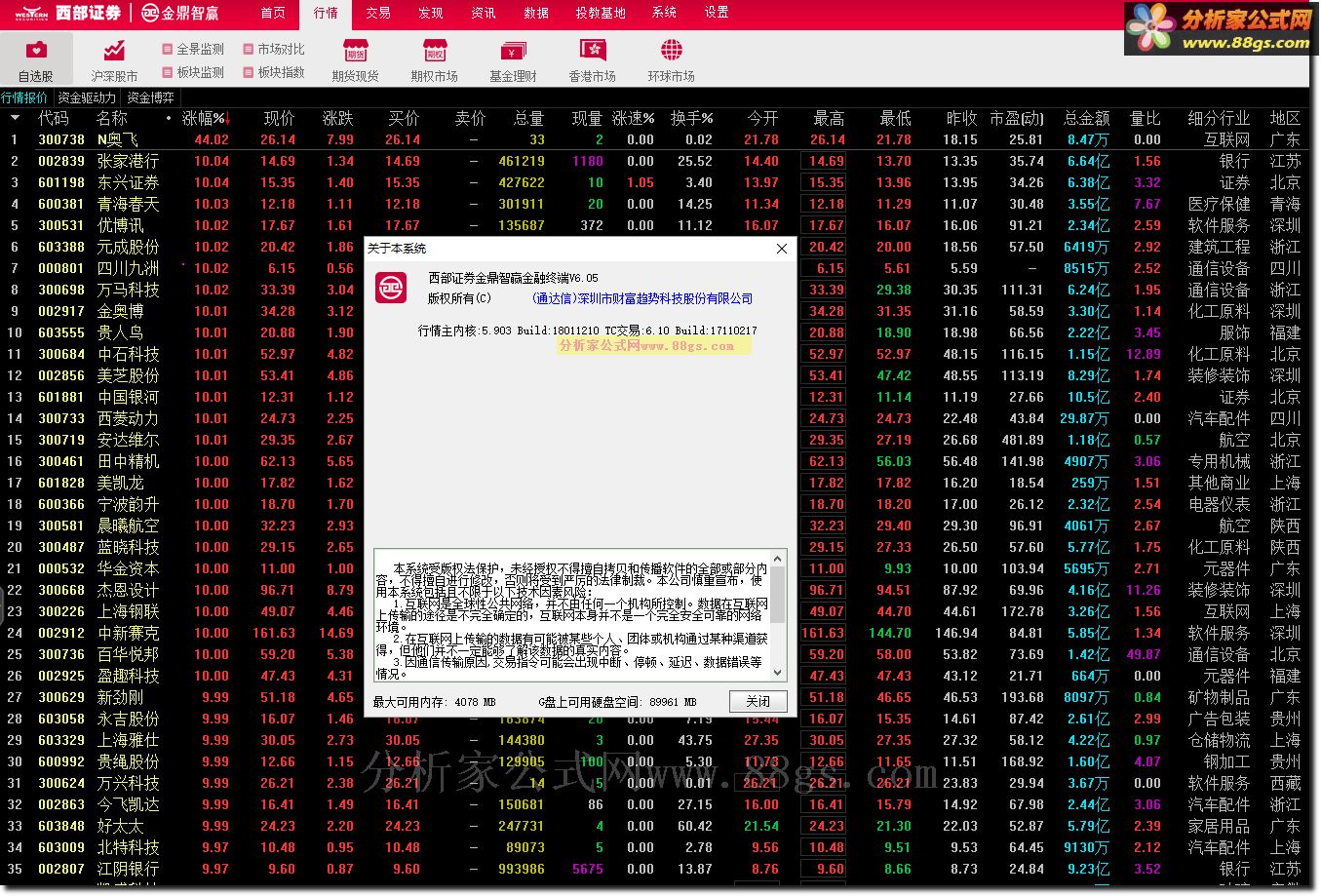Image resolution: width=1321 pixels, height=896 pixels.
Task: Open the 交易 menu
Action: (x=378, y=13)
